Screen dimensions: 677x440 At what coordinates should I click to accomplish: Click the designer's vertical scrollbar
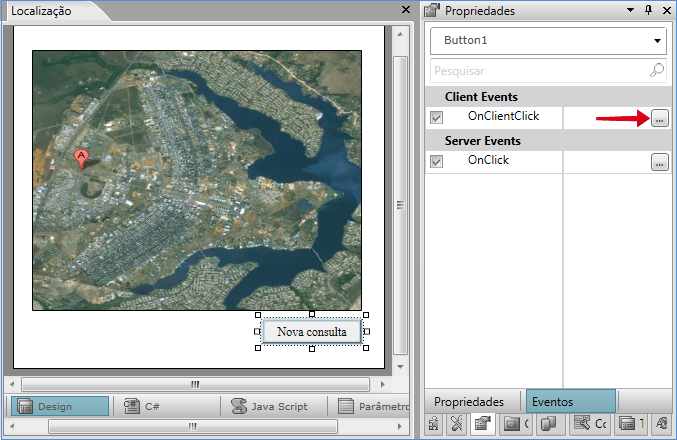(400, 205)
